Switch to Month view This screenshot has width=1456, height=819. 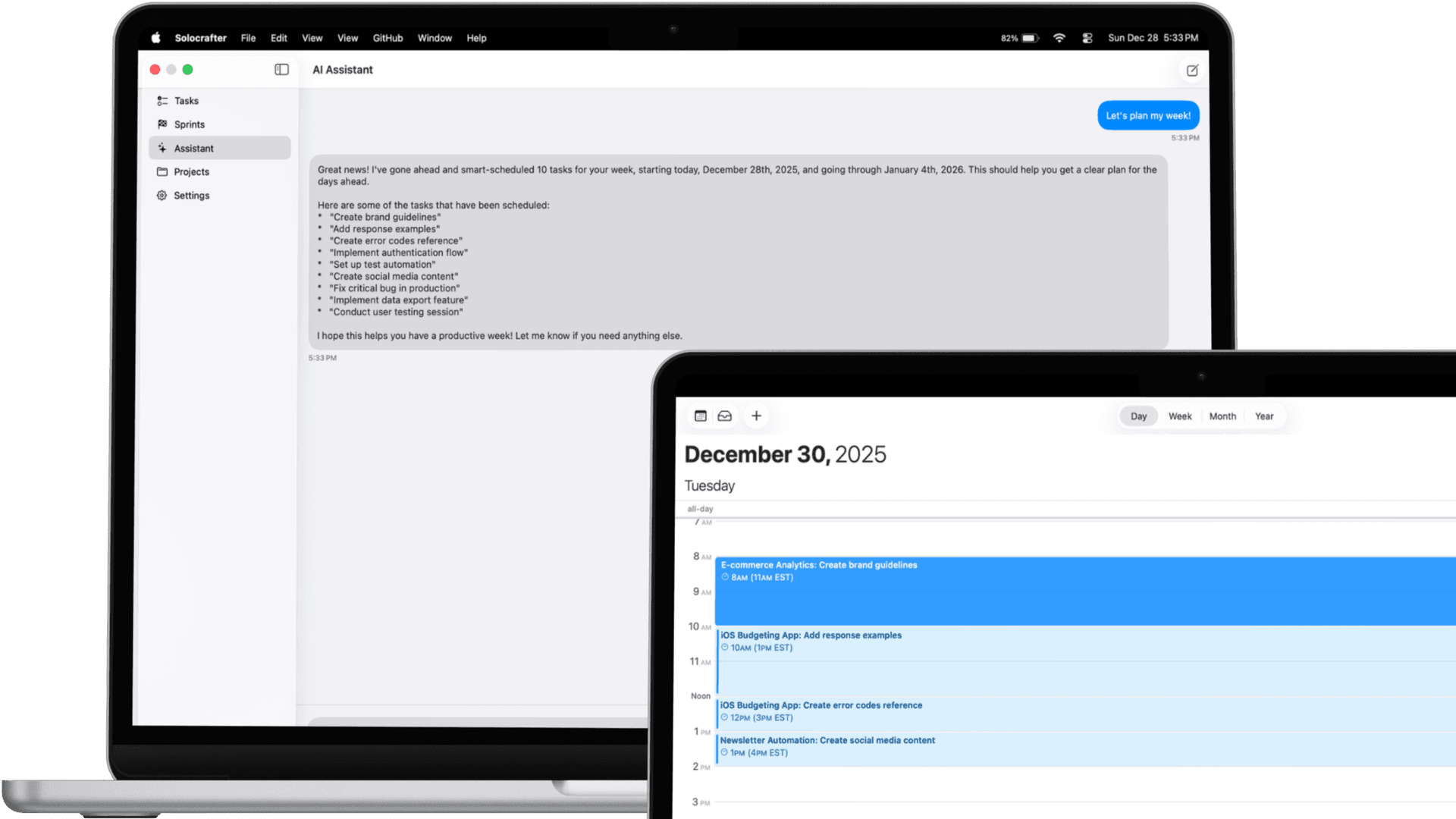(1222, 416)
